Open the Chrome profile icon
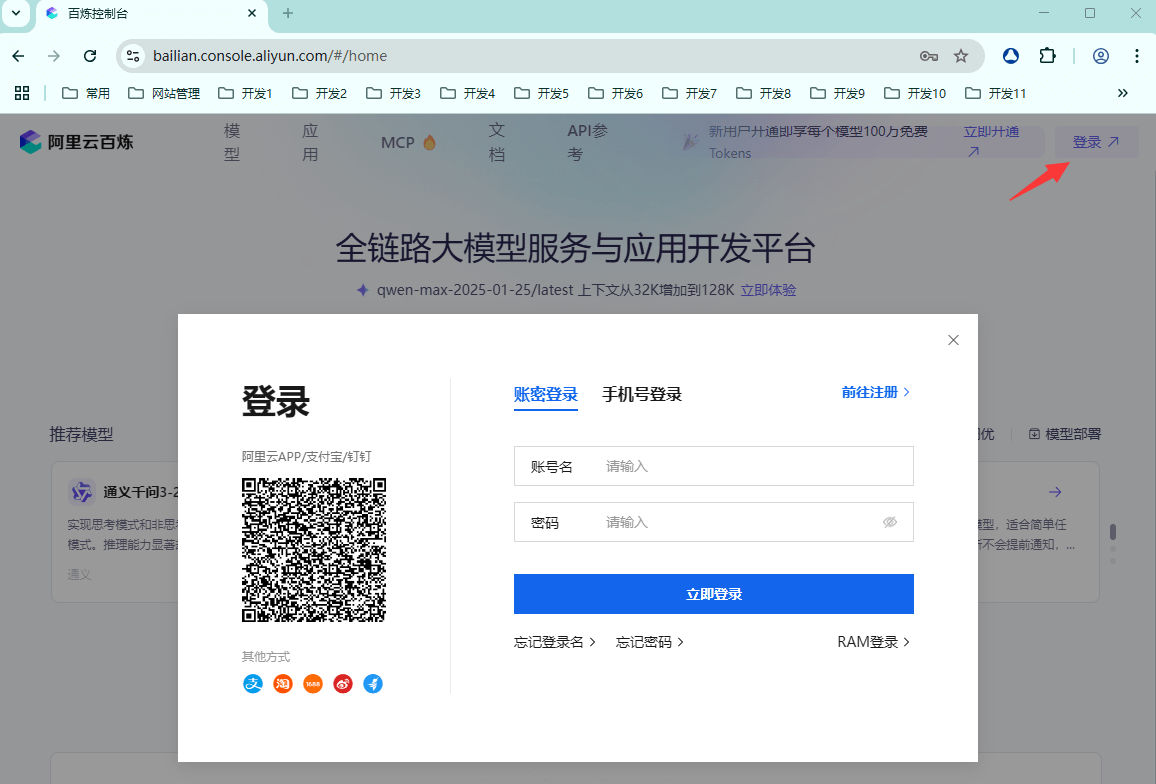 tap(1101, 56)
